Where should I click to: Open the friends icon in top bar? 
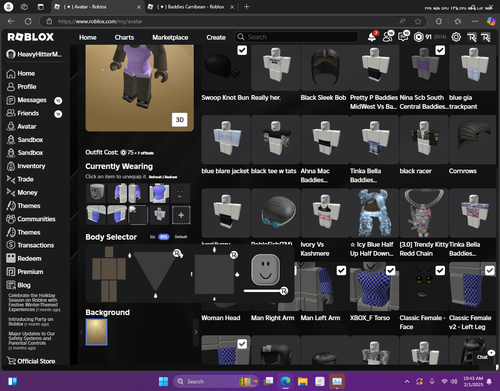(388, 37)
